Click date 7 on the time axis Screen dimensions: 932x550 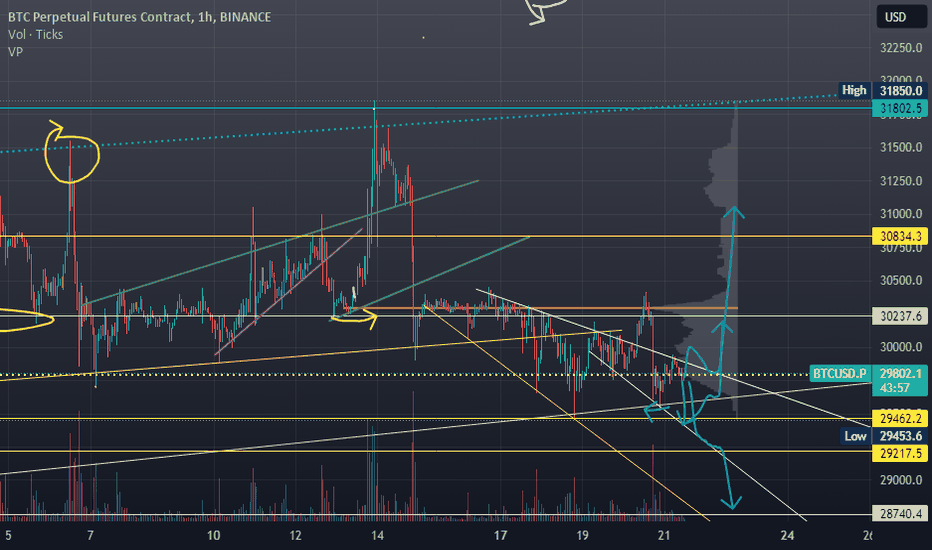90,536
